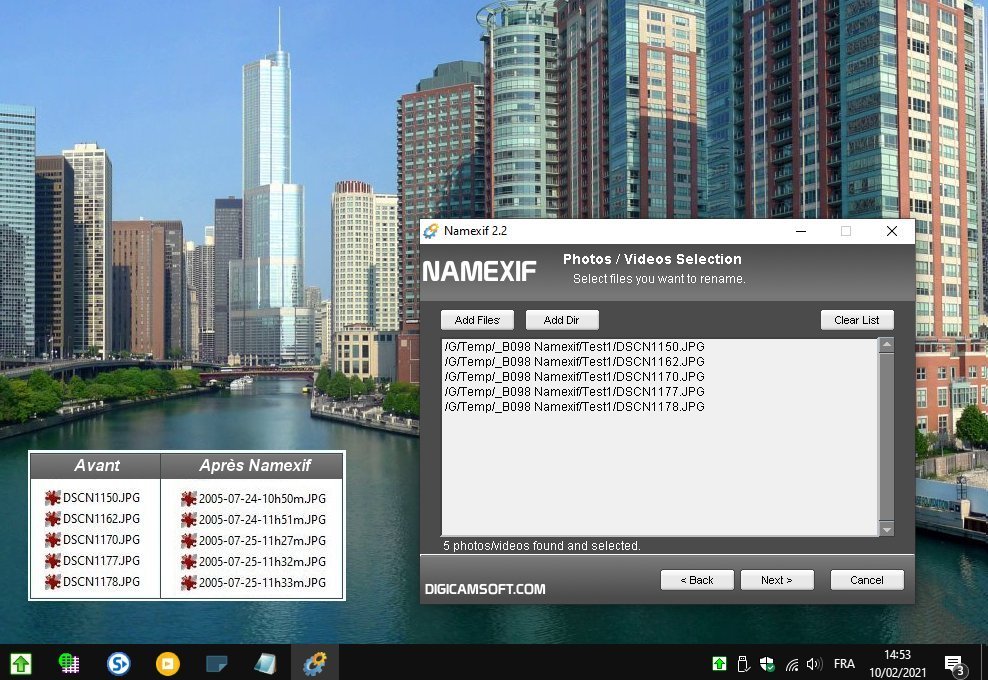Click the green arrow system tray icon
Image resolution: width=988 pixels, height=680 pixels.
[719, 664]
